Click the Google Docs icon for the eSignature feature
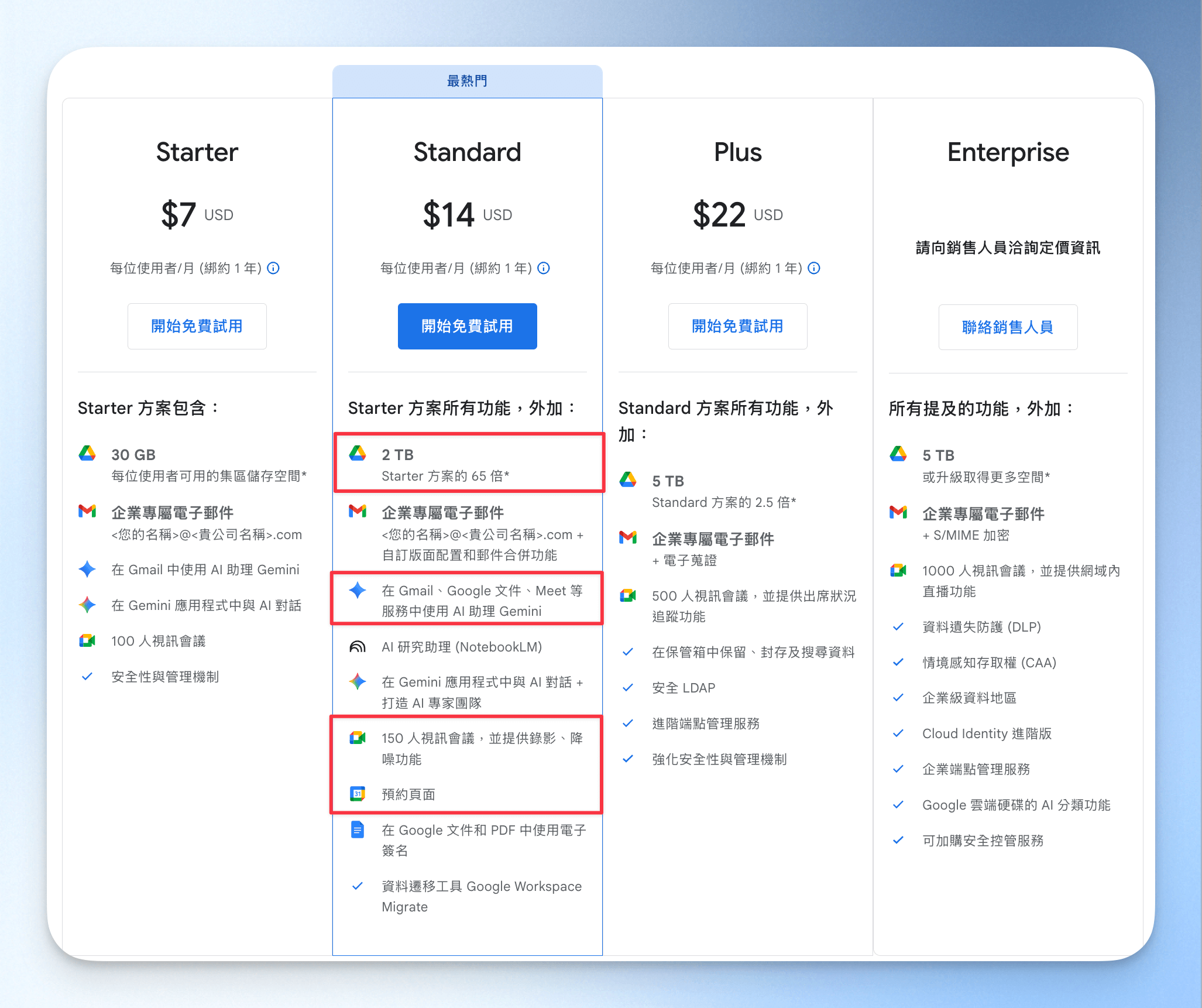 [x=358, y=829]
